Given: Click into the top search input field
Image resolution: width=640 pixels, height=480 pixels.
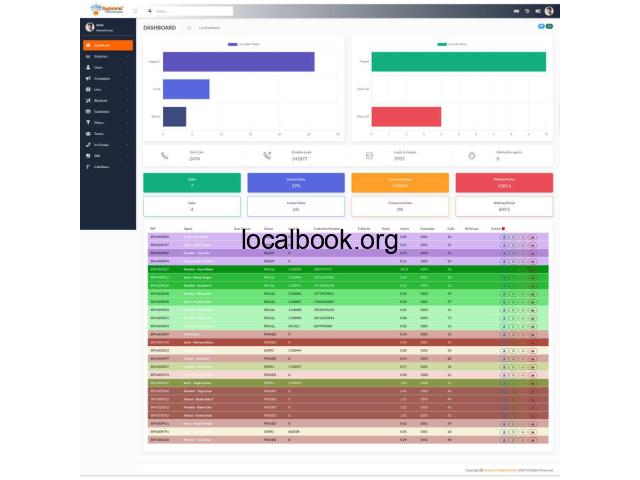Looking at the screenshot, I should pos(193,11).
